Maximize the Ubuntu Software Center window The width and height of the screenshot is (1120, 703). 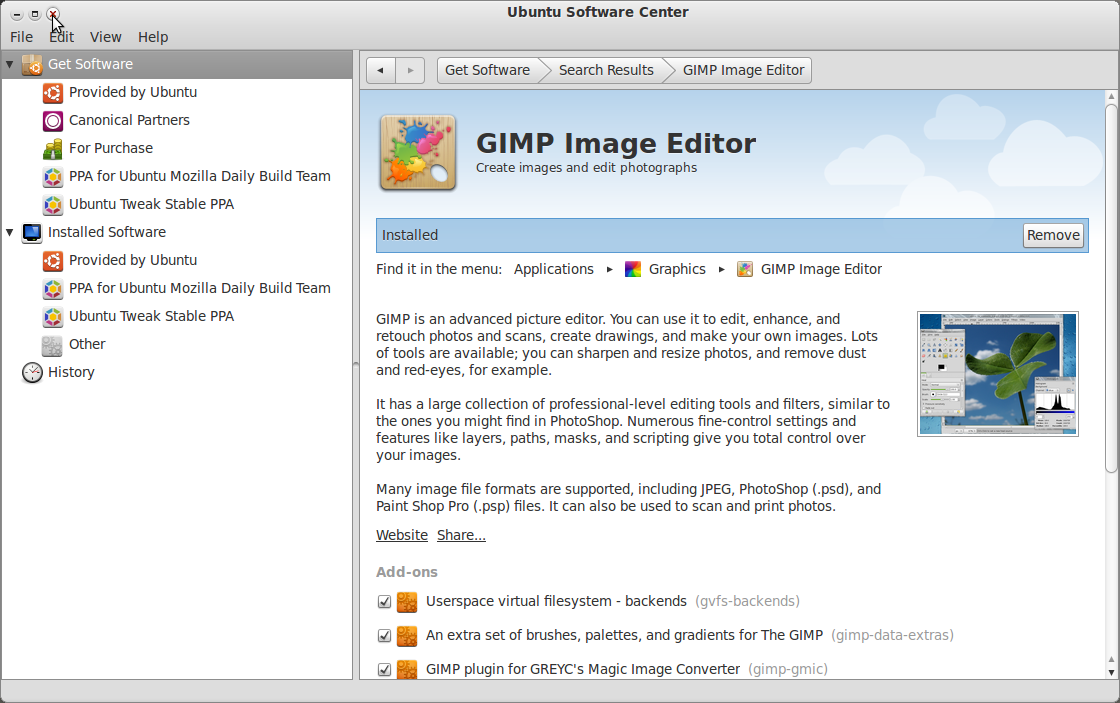point(34,14)
